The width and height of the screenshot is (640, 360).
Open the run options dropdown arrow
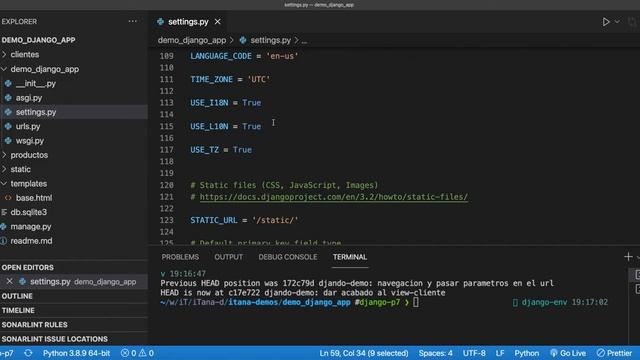(x=617, y=22)
